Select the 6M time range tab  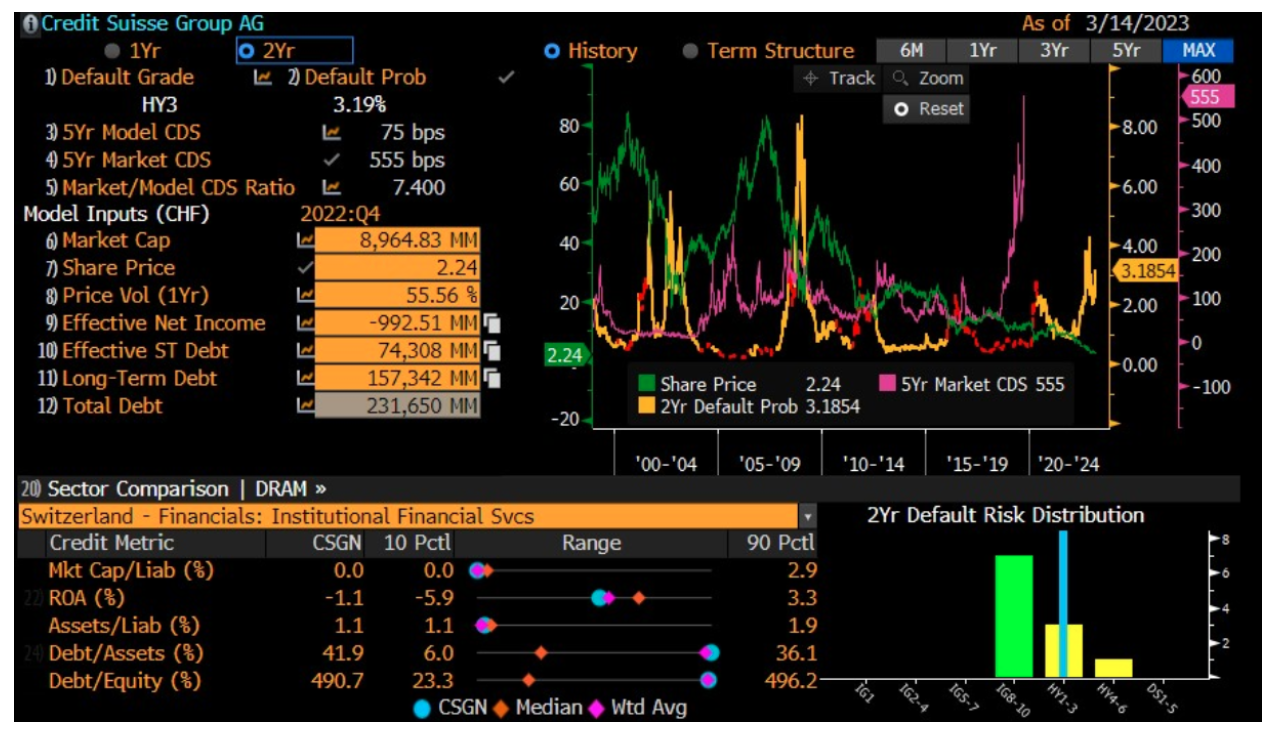910,51
